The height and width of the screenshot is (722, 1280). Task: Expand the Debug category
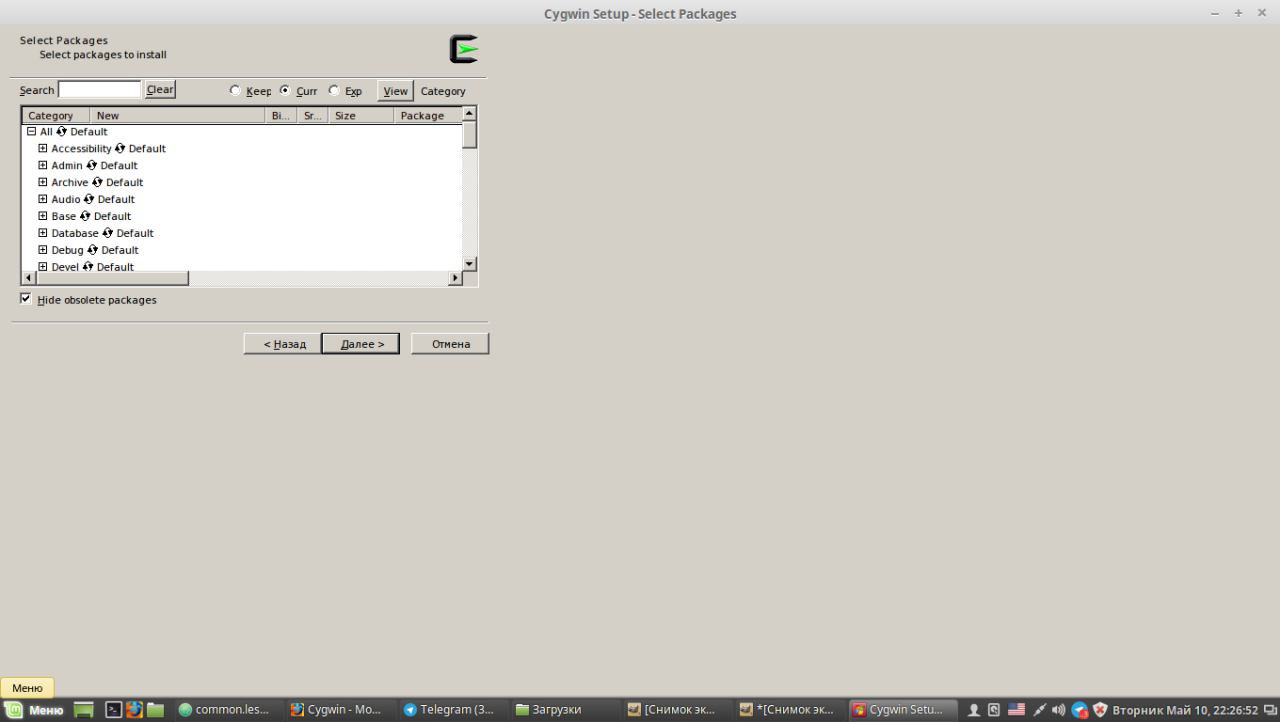[x=43, y=251]
